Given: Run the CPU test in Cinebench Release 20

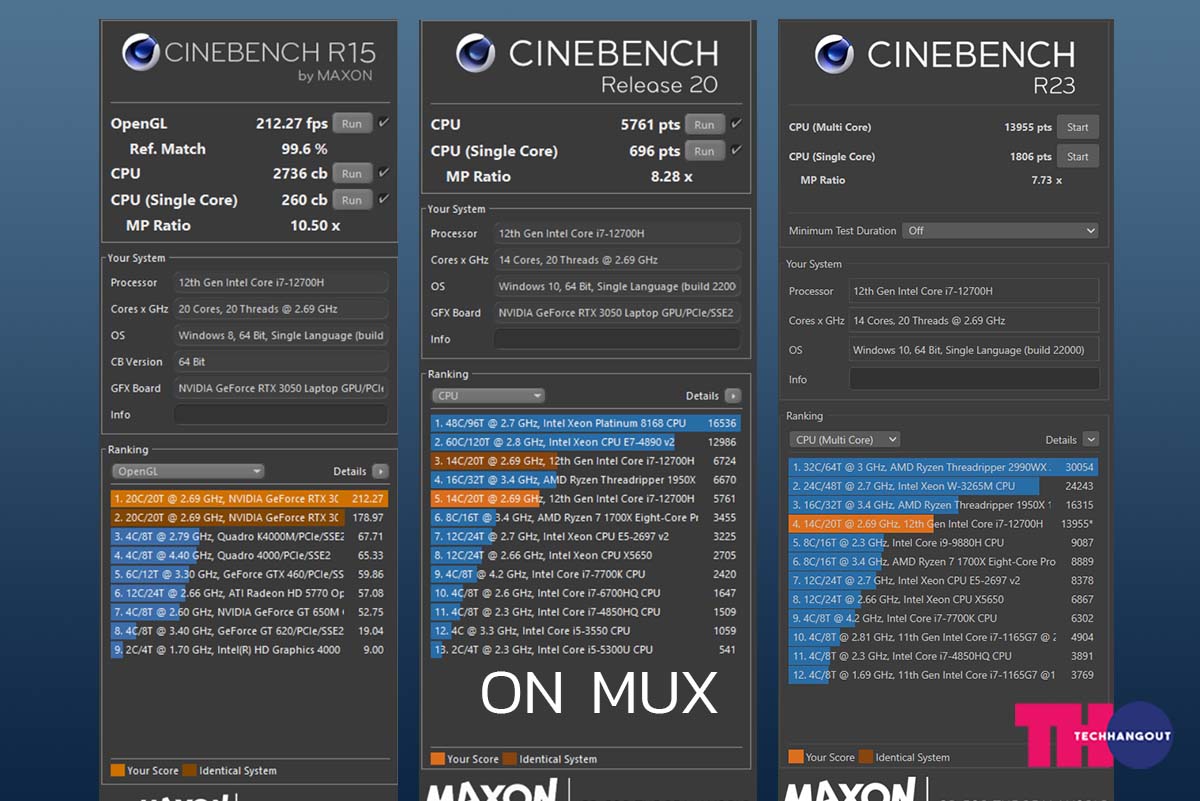Looking at the screenshot, I should pos(705,125).
